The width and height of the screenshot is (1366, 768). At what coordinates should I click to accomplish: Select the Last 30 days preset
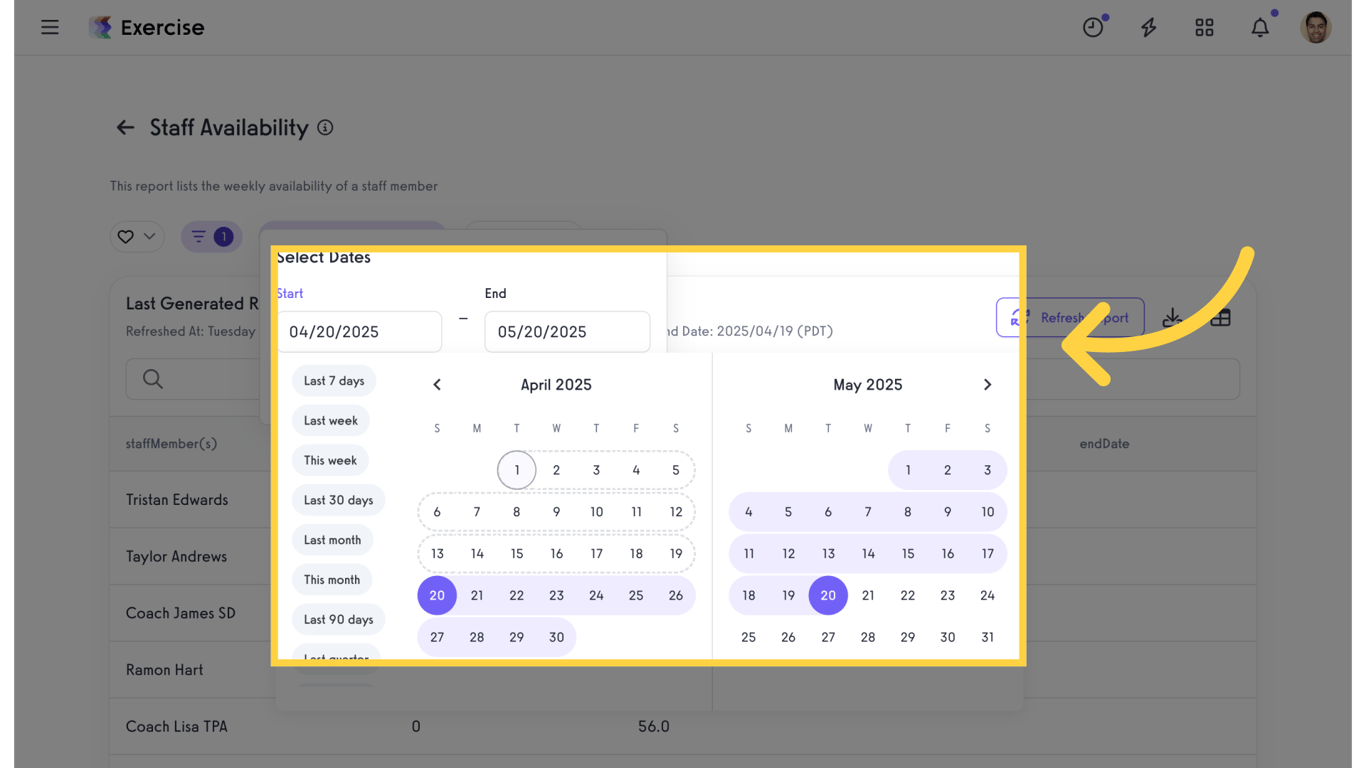pyautogui.click(x=337, y=499)
